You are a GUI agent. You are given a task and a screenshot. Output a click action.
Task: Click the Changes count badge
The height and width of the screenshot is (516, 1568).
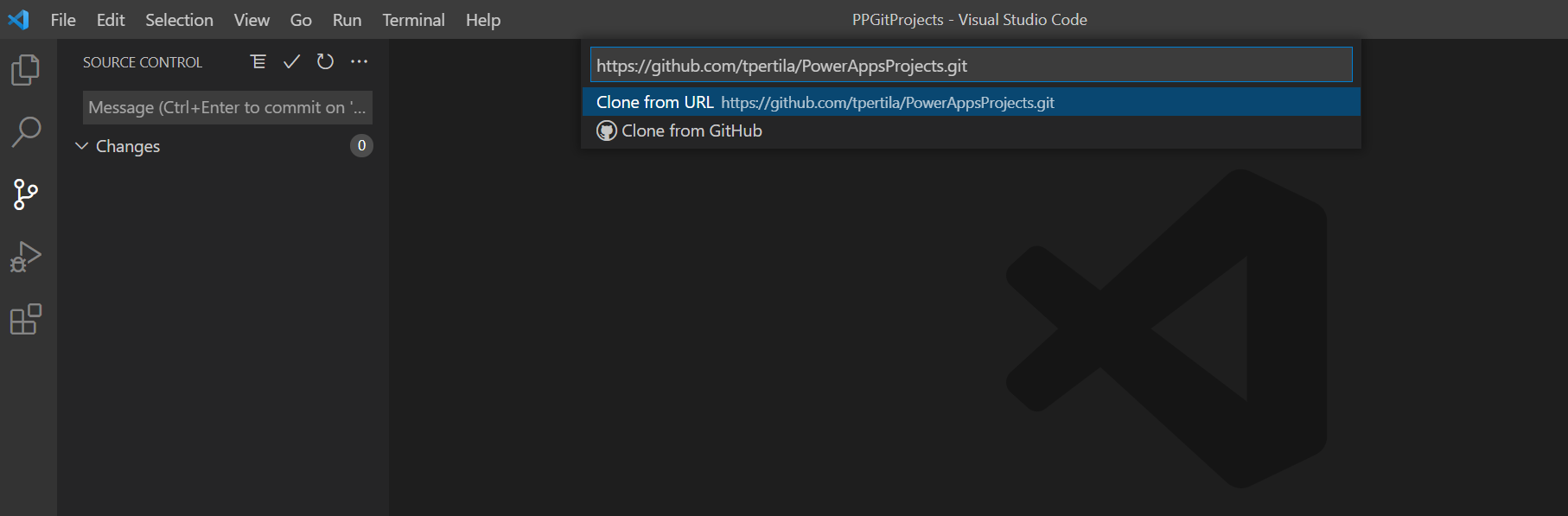(361, 145)
